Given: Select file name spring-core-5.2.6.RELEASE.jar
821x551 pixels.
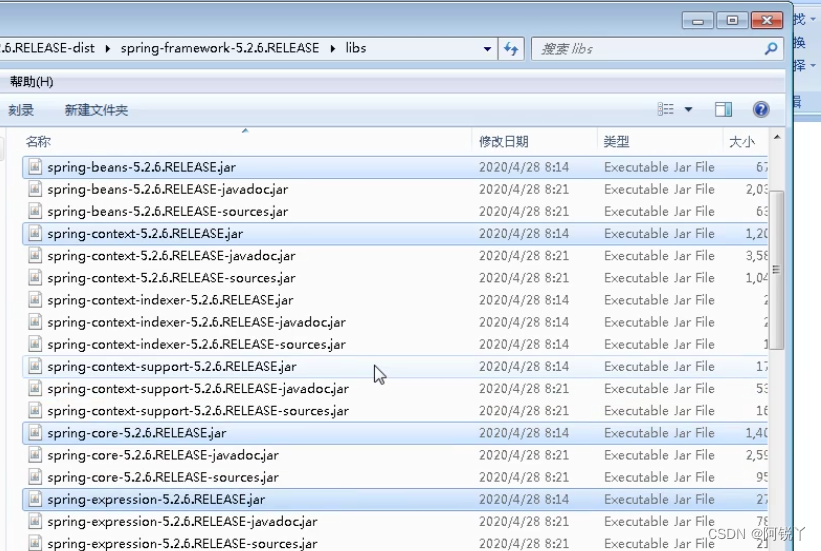Looking at the screenshot, I should point(137,433).
